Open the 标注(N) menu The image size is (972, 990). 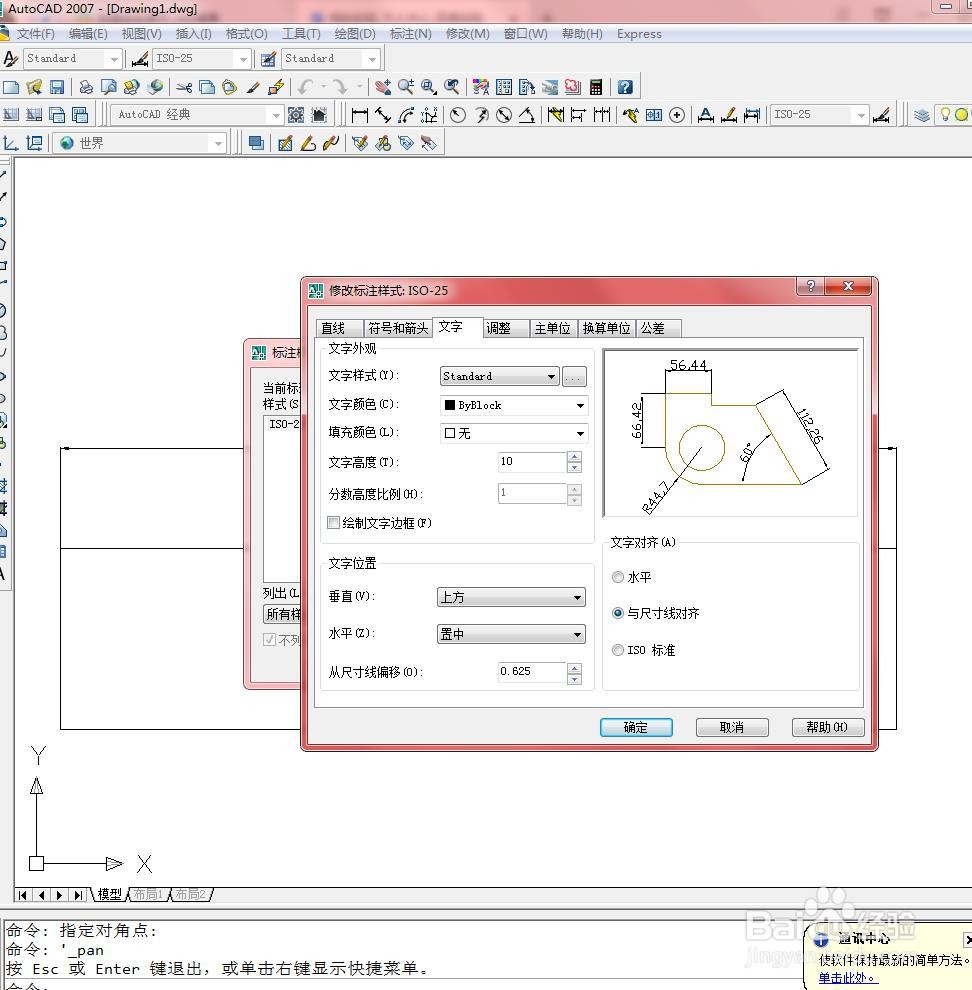click(x=410, y=33)
